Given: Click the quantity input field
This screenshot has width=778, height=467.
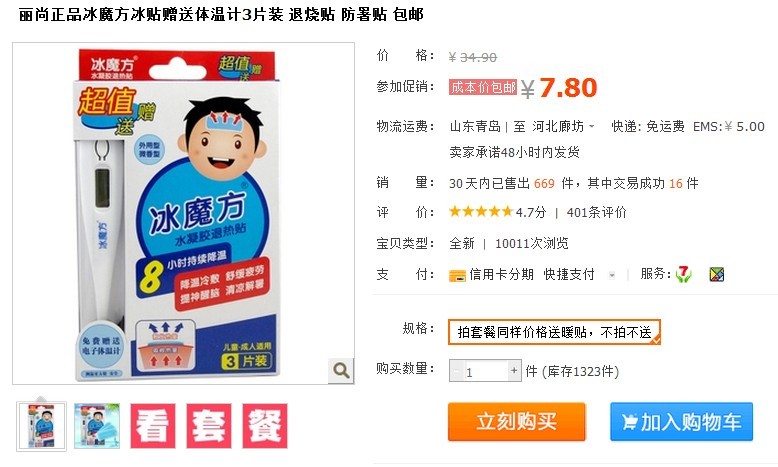Looking at the screenshot, I should point(485,371).
